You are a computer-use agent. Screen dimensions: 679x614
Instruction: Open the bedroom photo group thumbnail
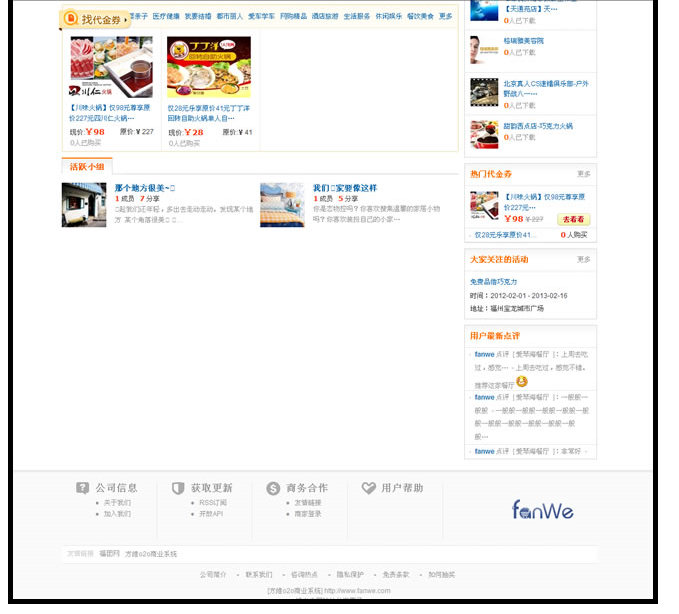point(282,205)
